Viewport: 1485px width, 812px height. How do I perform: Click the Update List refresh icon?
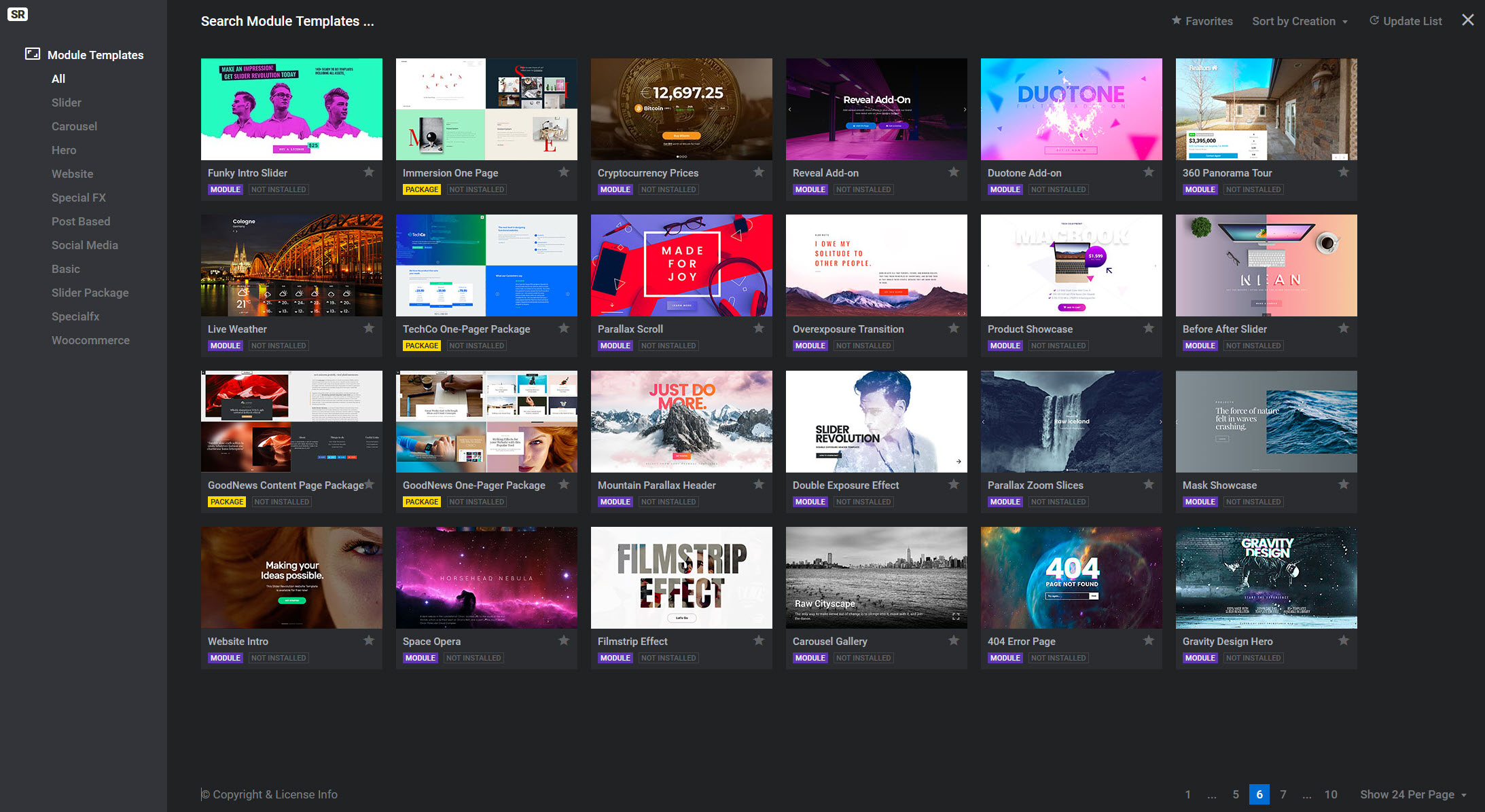click(x=1374, y=20)
